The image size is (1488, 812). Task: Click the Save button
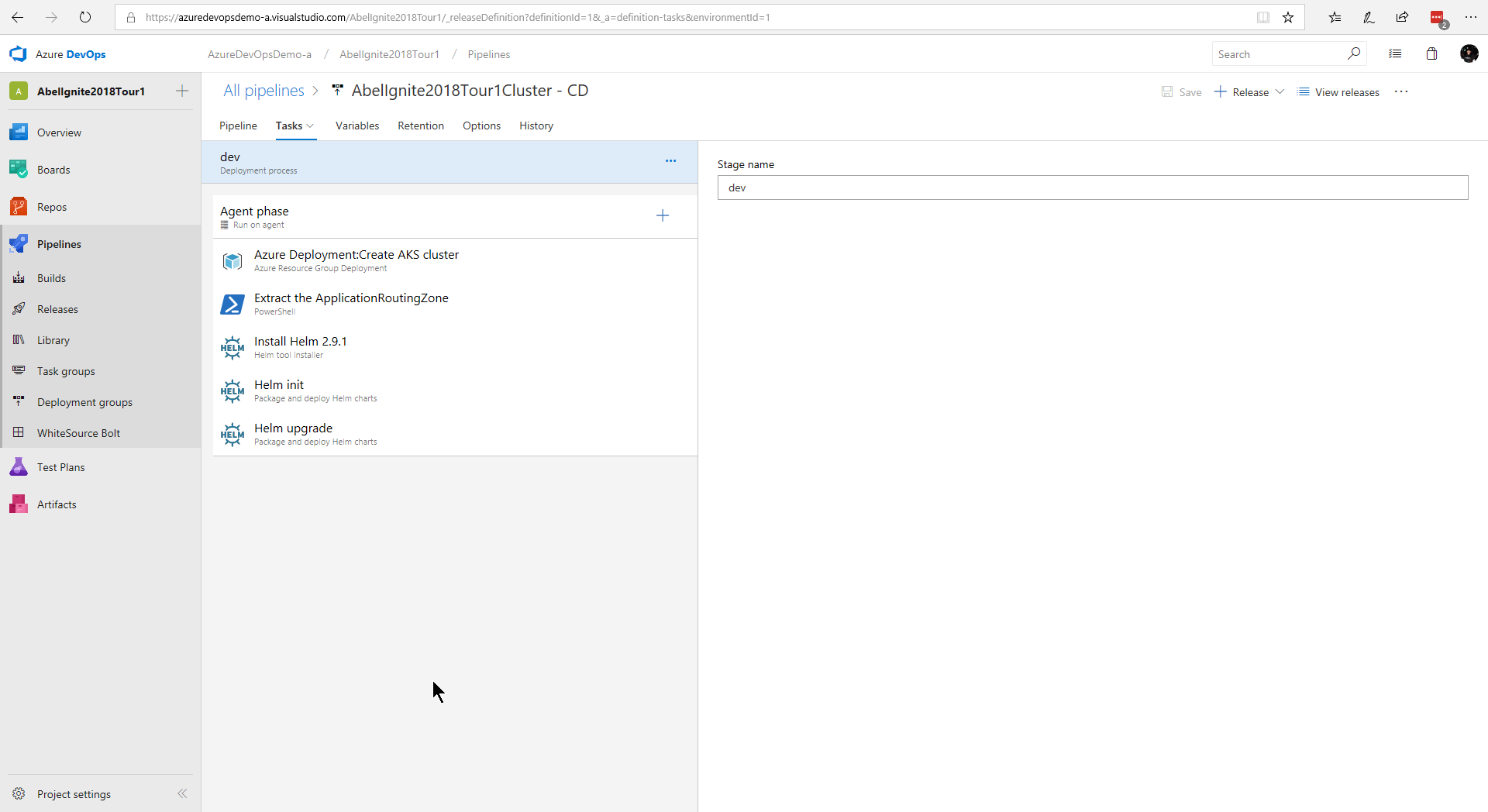click(1182, 92)
